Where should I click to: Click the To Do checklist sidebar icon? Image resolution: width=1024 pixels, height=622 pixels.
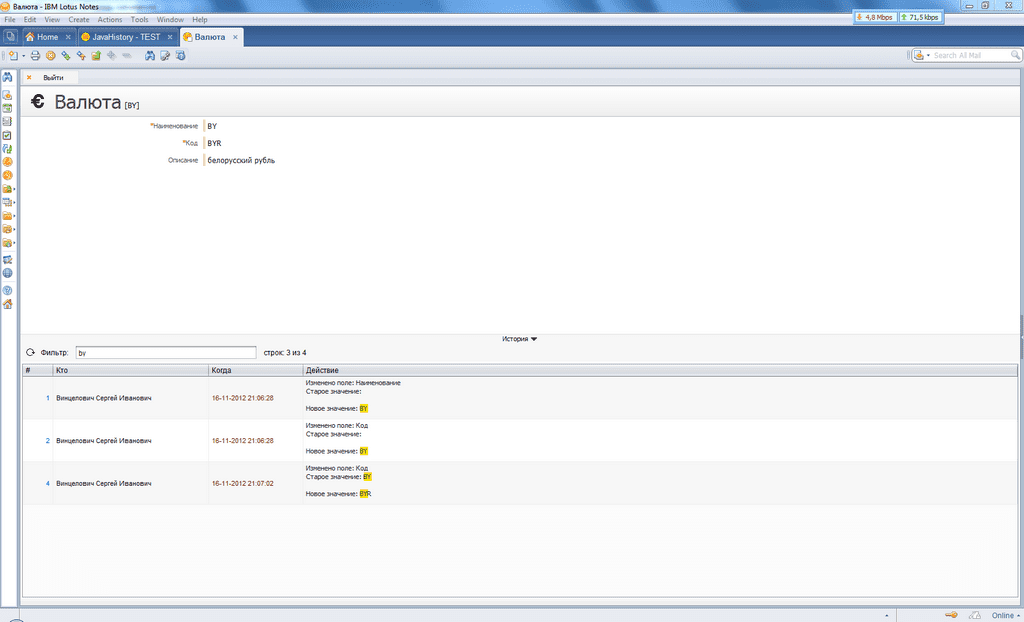click(x=8, y=135)
